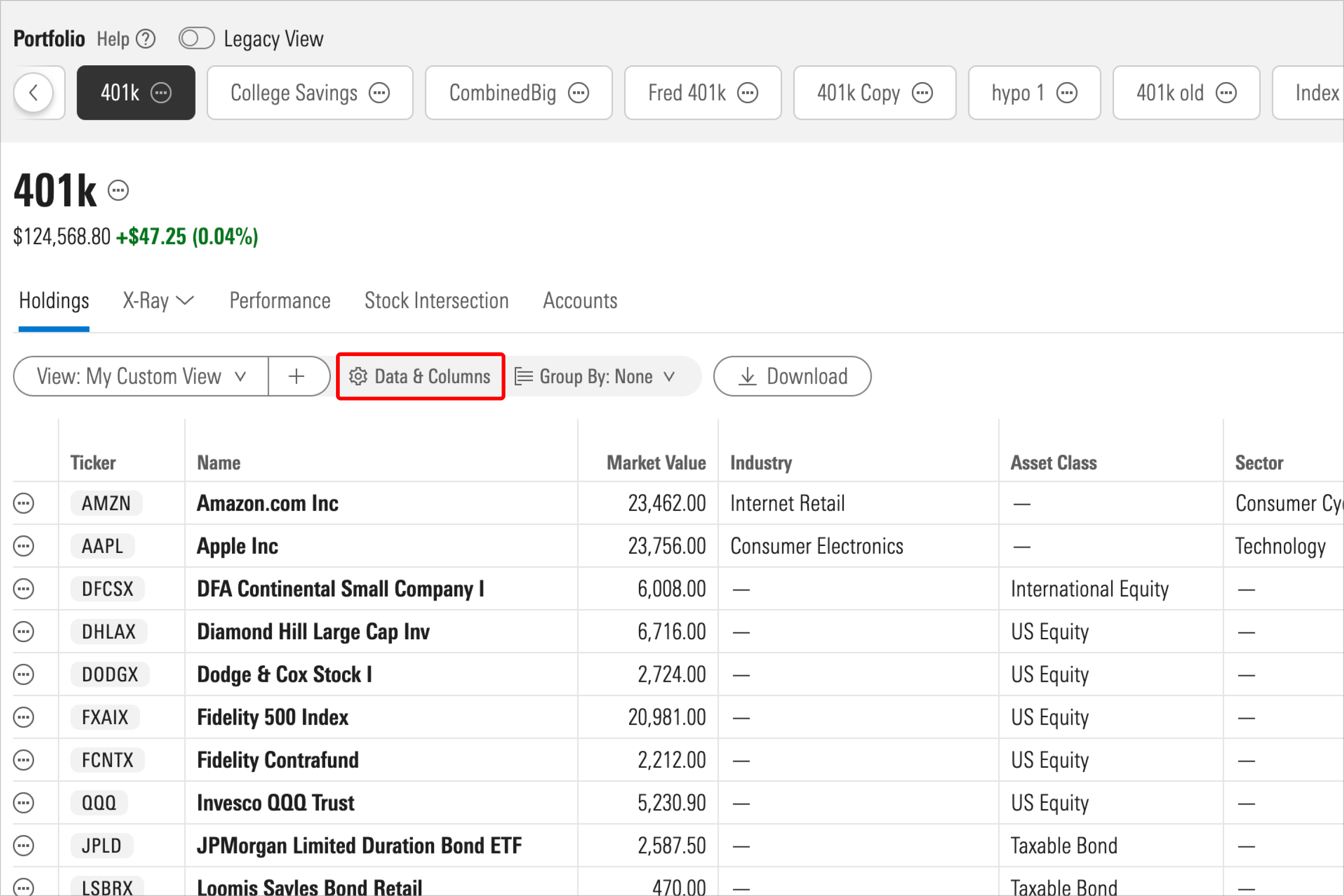This screenshot has width=1344, height=896.
Task: Open the Apple Inc holding name
Action: 238,546
